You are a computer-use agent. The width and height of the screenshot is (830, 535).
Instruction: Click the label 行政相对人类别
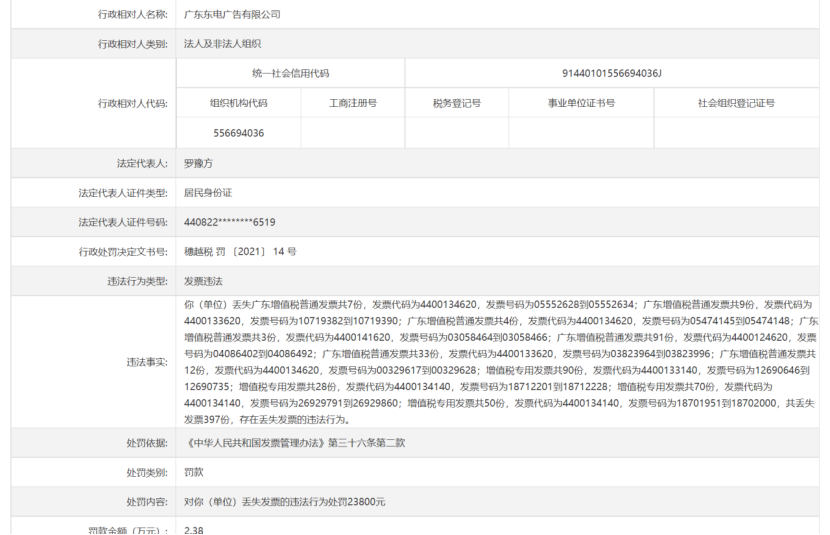coord(132,44)
